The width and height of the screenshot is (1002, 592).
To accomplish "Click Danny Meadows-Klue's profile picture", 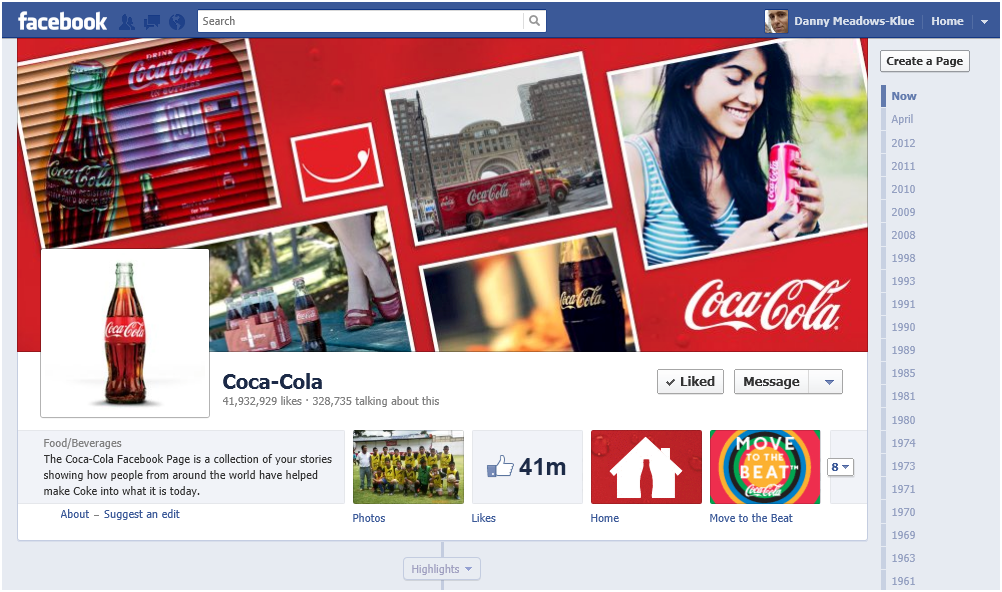I will point(776,21).
